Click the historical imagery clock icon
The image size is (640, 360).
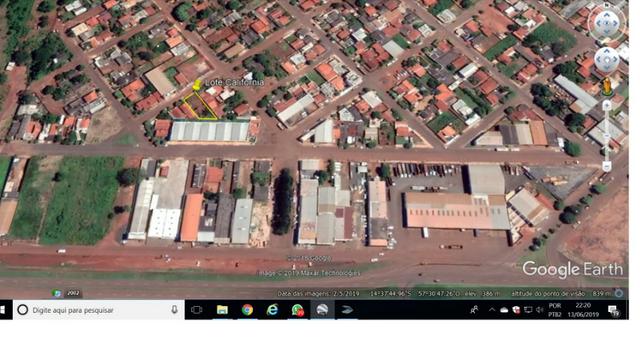pos(57,293)
